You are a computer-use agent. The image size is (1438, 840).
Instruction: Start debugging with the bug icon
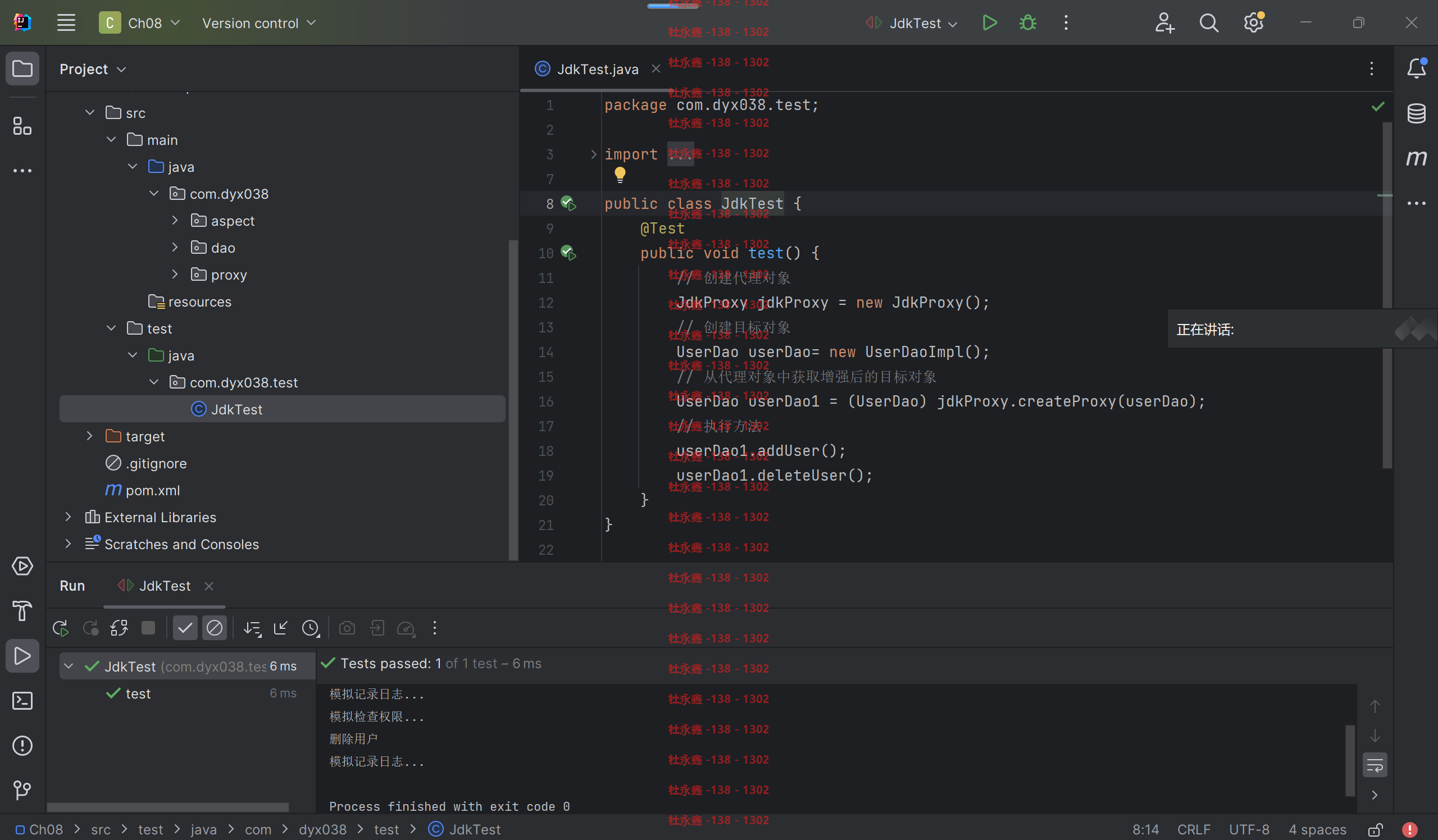click(1028, 23)
